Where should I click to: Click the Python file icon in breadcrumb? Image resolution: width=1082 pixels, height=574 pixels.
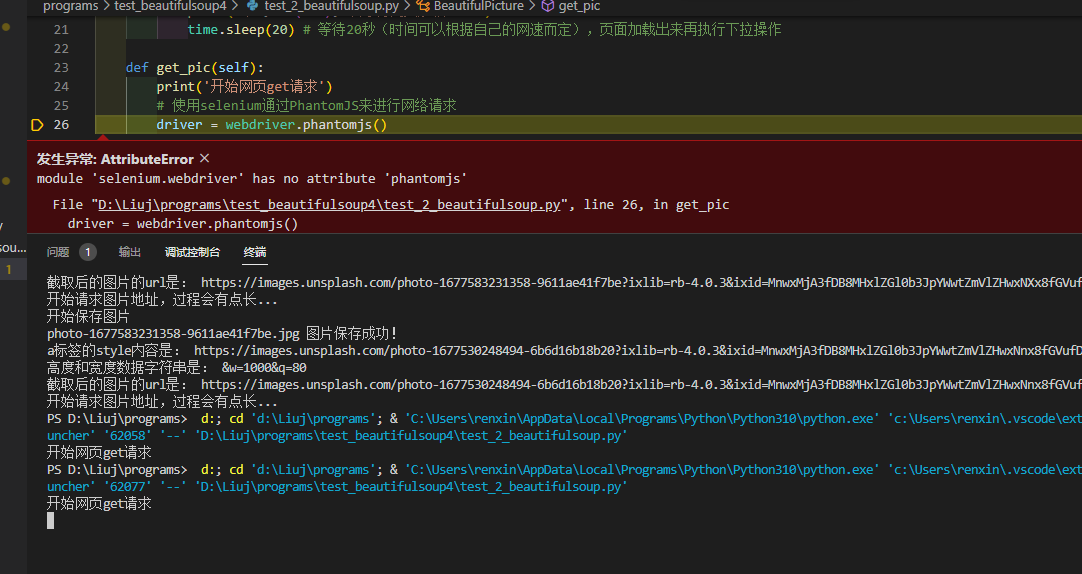251,6
